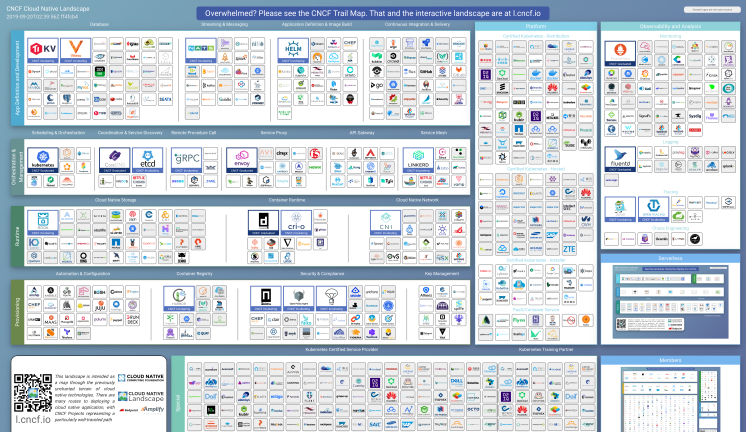Open the TiKV project card
This screenshot has height=432, width=746.
pos(43,50)
